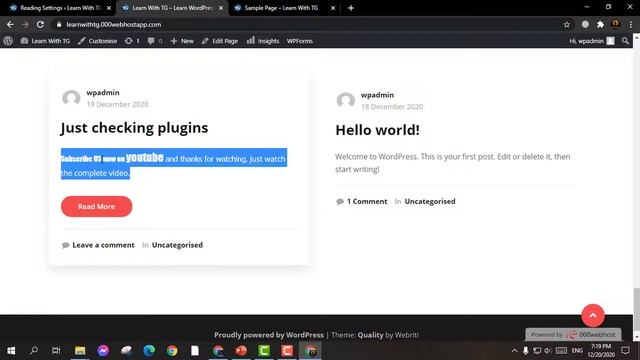Viewport: 640px width, 360px height.
Task: Click the updates counter icon
Action: click(132, 41)
